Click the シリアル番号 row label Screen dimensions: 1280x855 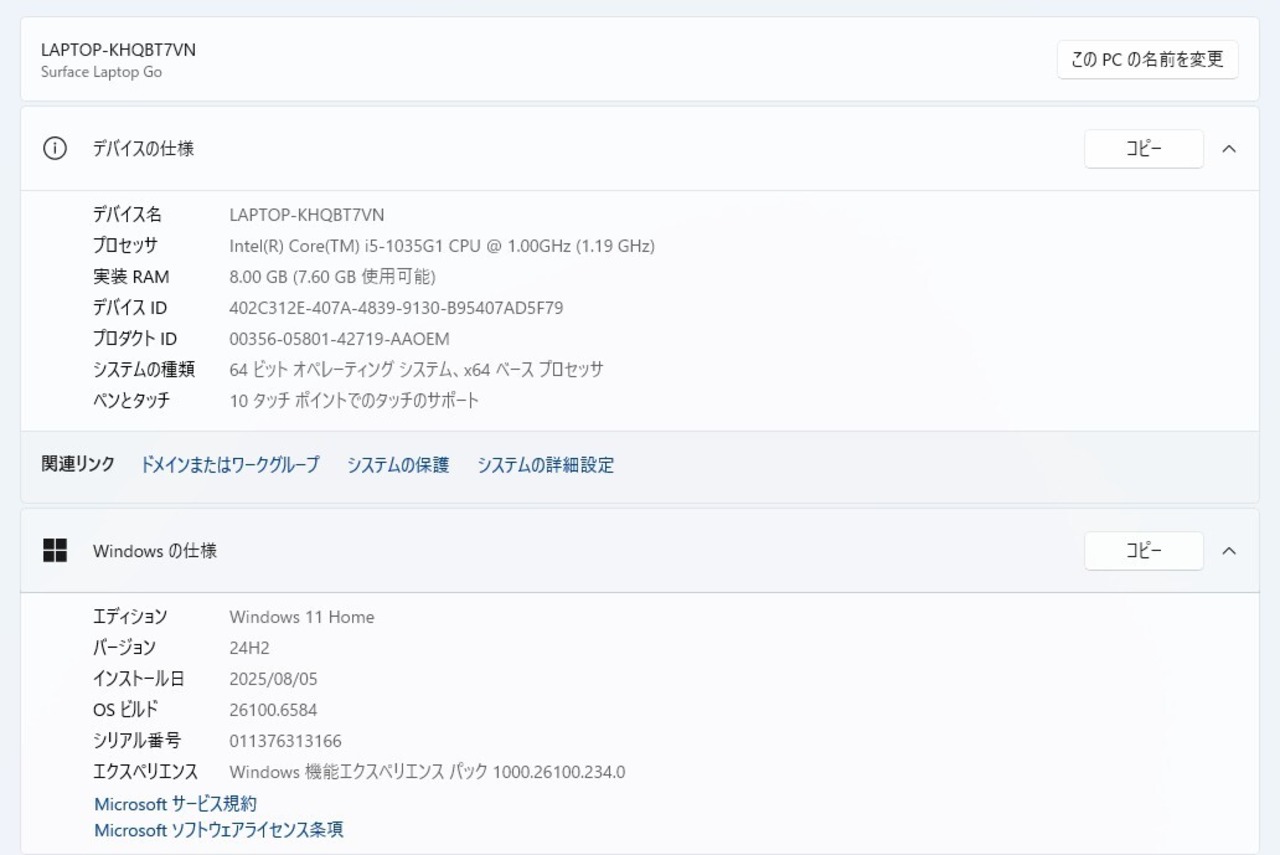coord(137,740)
